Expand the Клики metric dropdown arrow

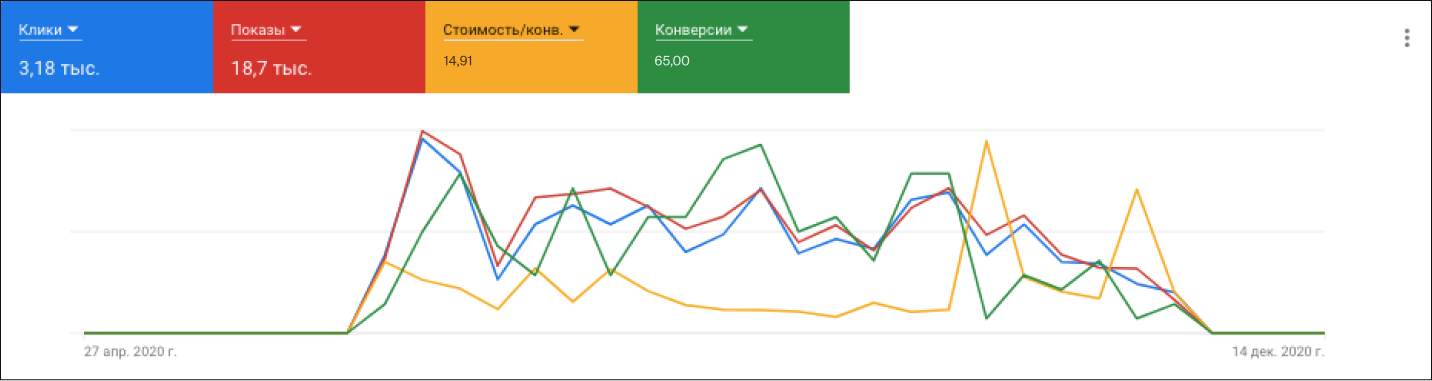coord(73,30)
